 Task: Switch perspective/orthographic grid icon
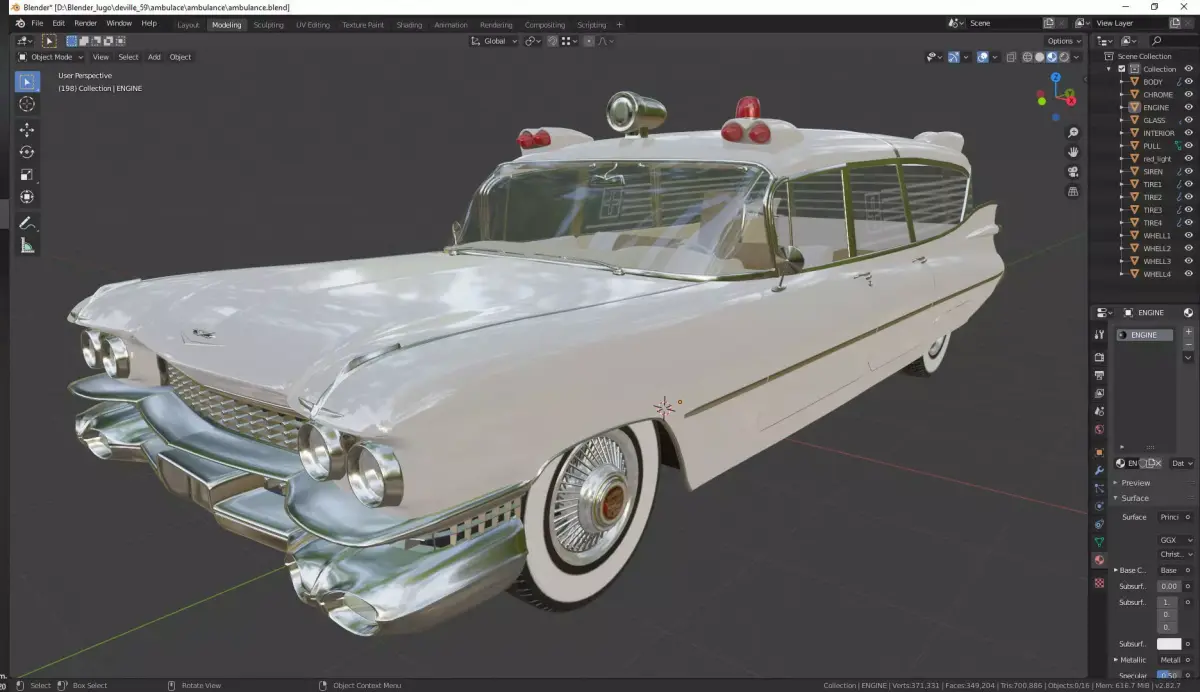click(1073, 191)
